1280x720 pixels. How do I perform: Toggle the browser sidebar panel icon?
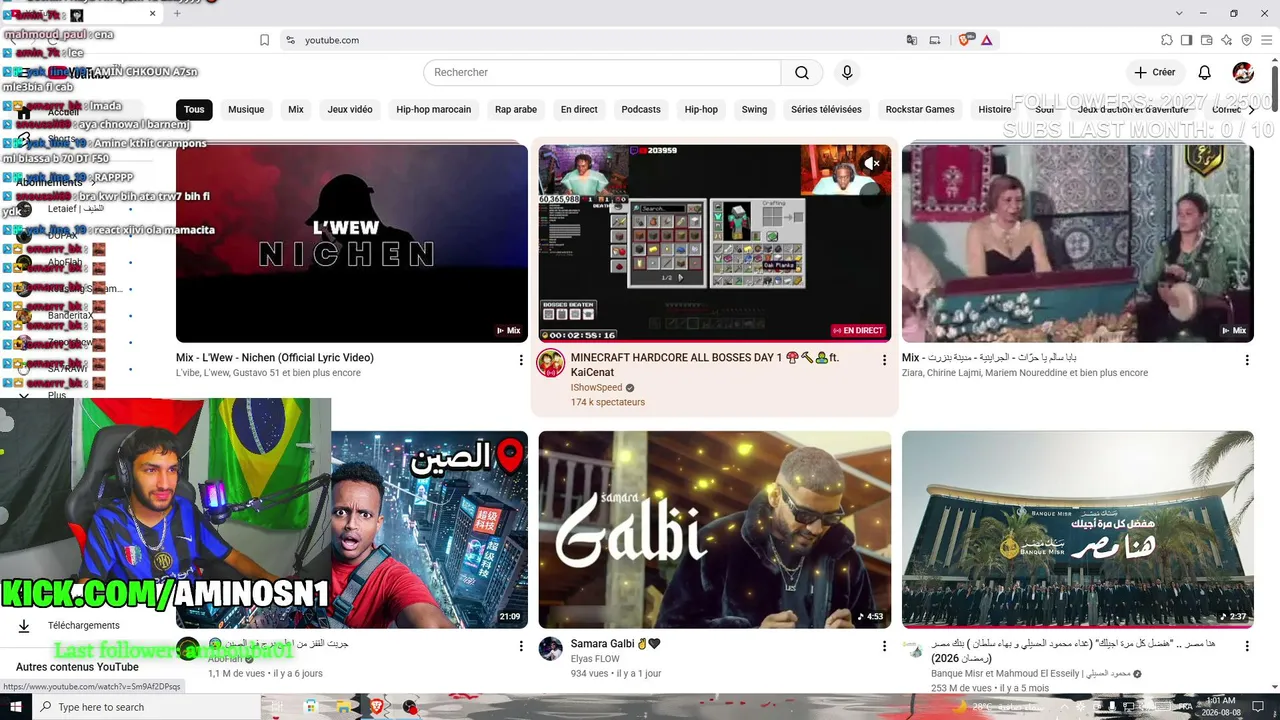click(x=1186, y=40)
